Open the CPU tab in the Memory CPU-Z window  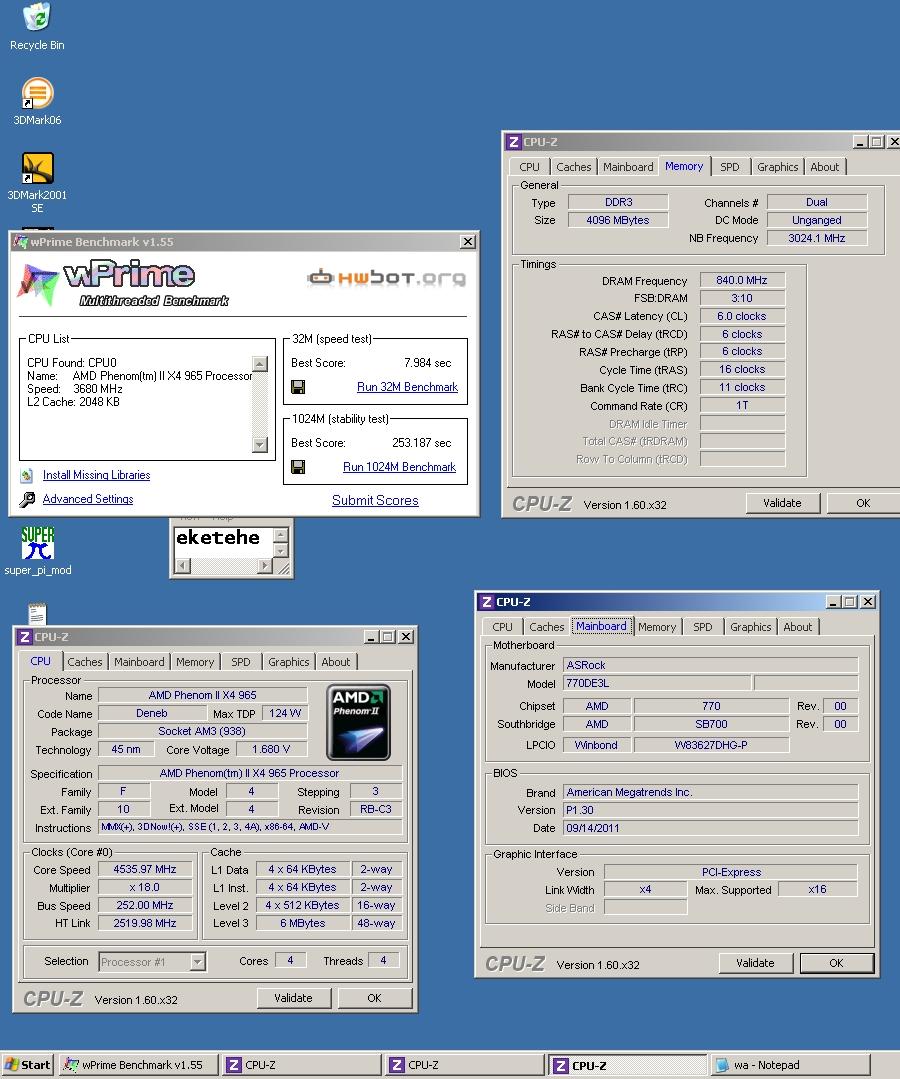click(529, 167)
